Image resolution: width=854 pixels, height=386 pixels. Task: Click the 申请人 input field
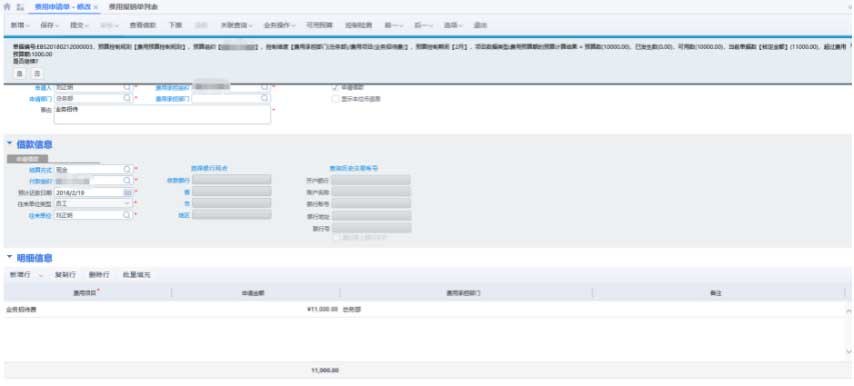click(93, 87)
